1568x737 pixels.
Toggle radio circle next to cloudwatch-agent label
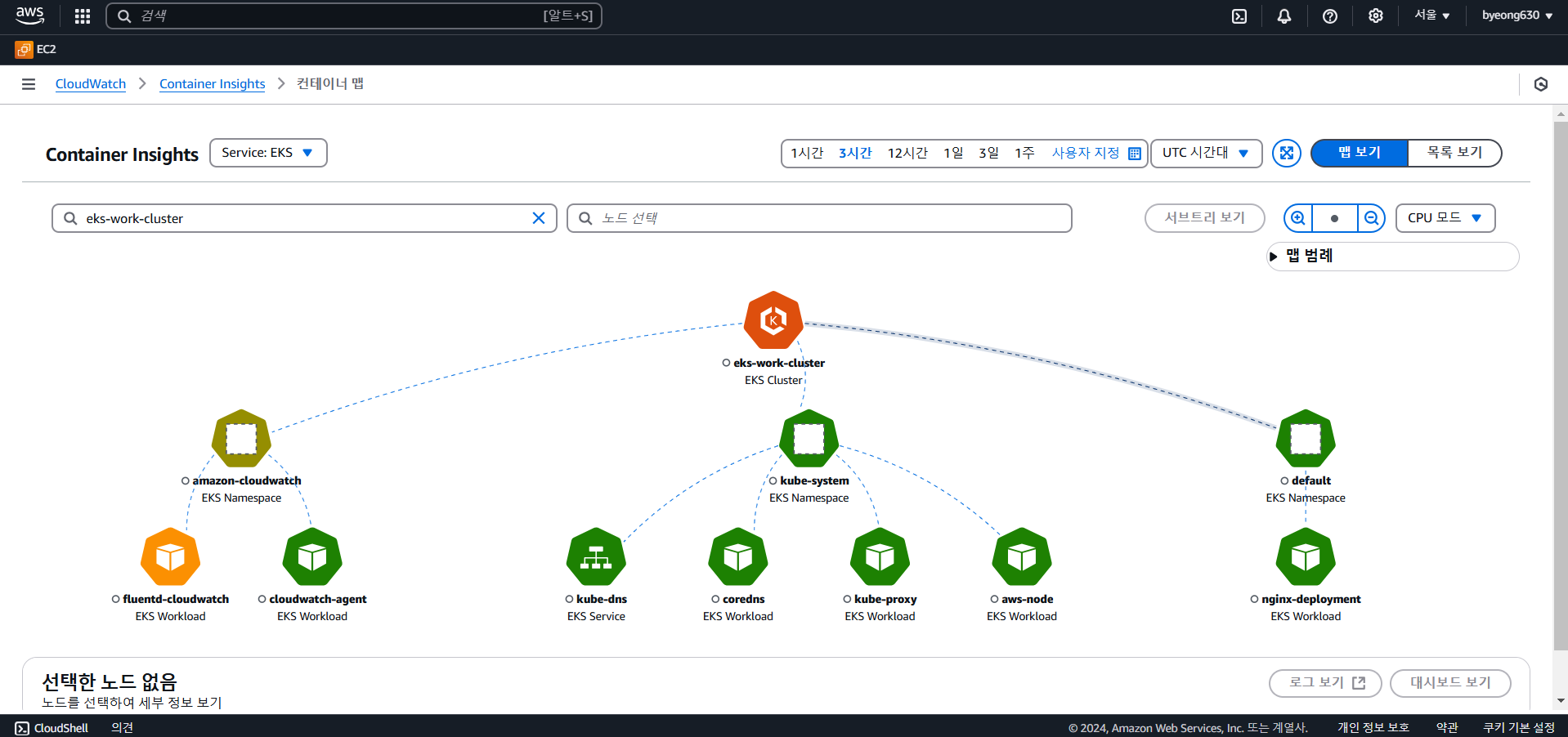click(262, 600)
